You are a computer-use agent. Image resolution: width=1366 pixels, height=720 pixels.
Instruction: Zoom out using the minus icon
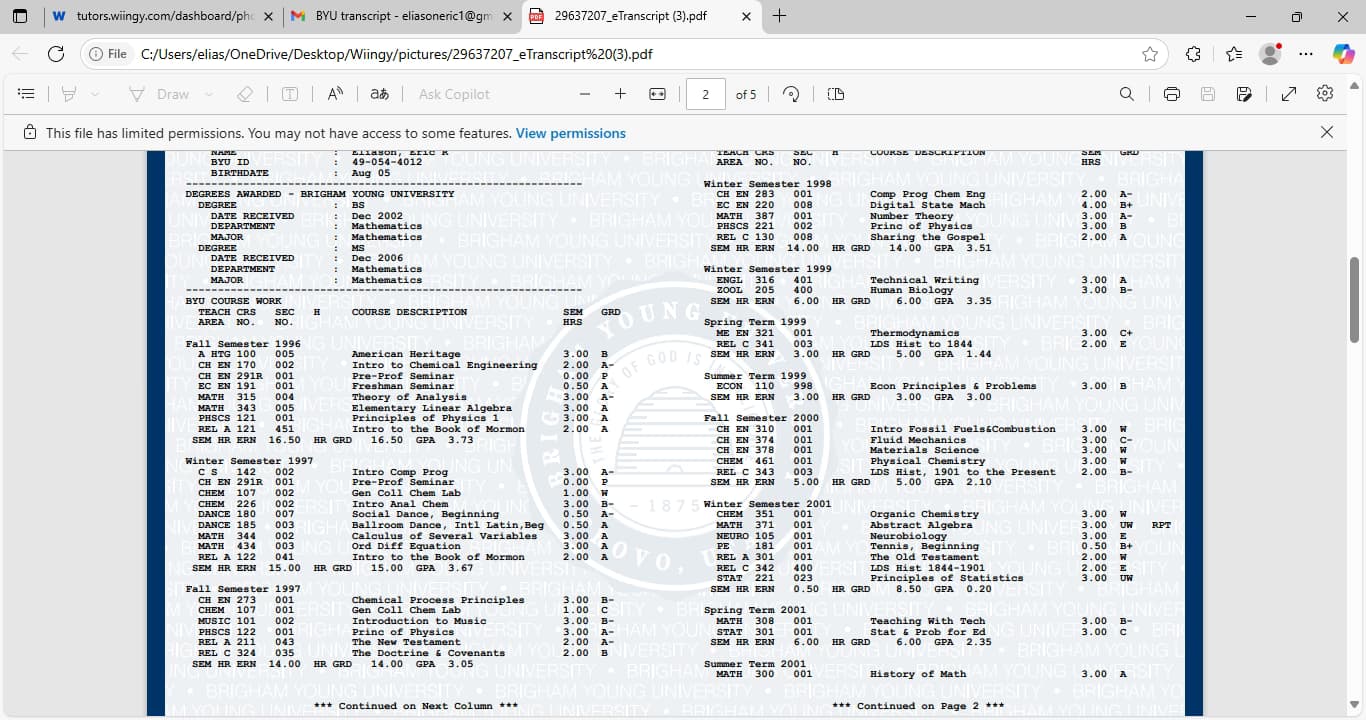pos(585,94)
